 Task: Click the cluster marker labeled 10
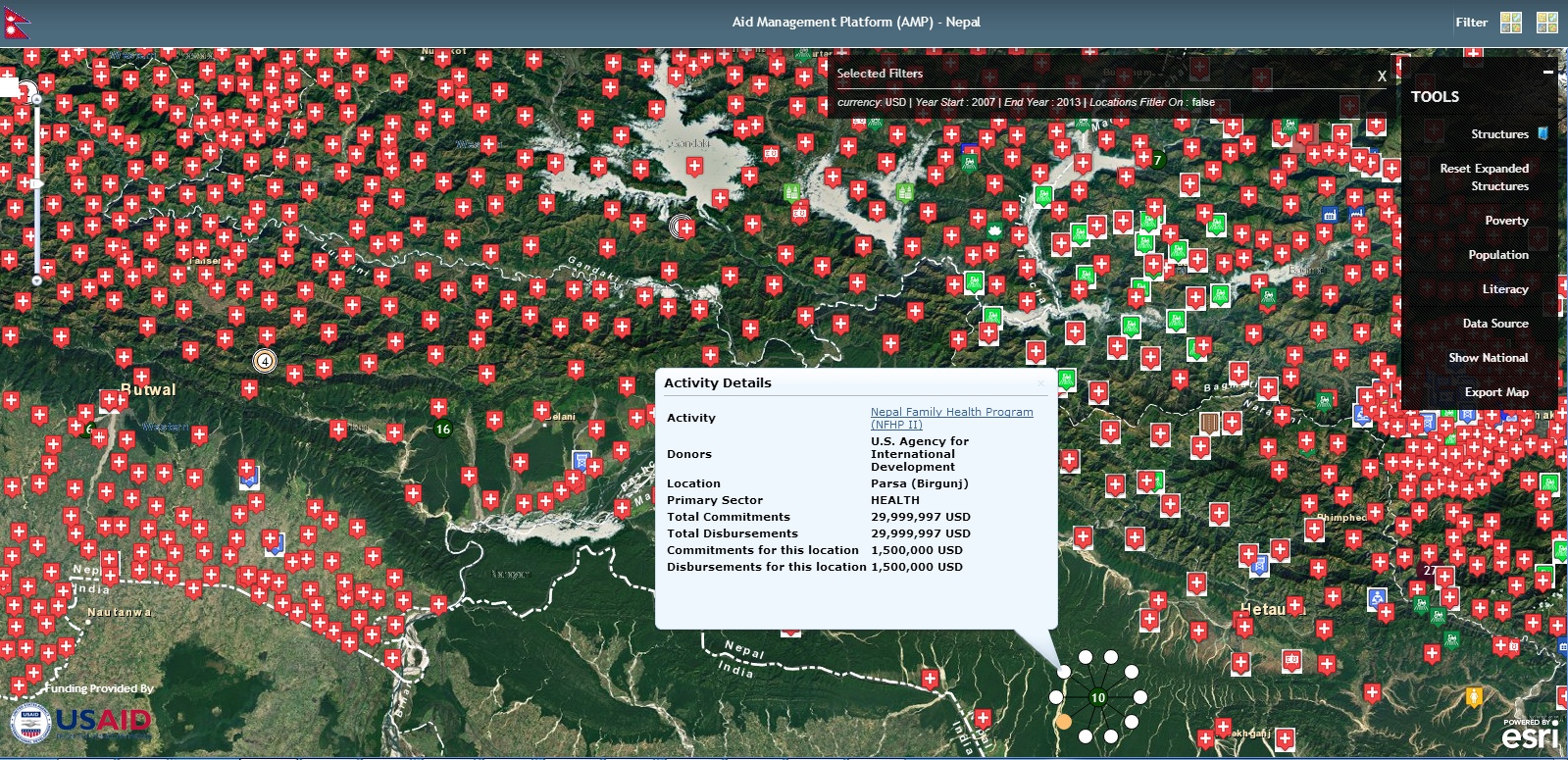(1097, 697)
